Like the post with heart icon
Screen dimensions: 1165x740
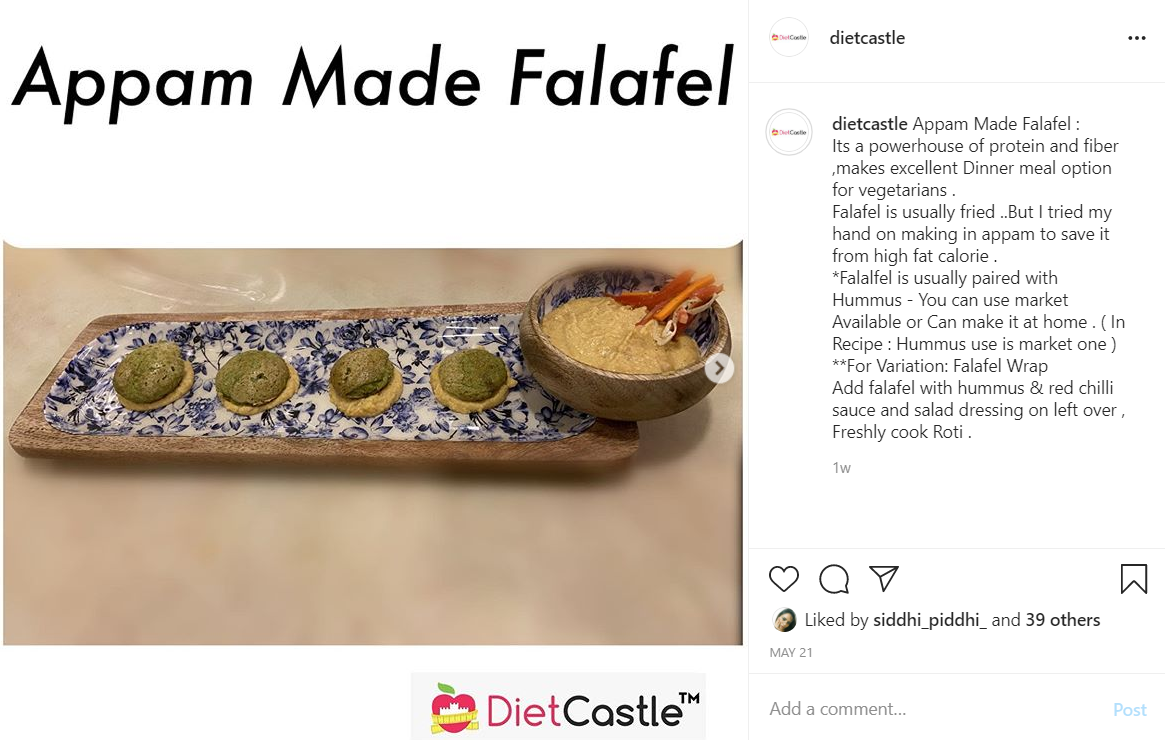point(783,579)
